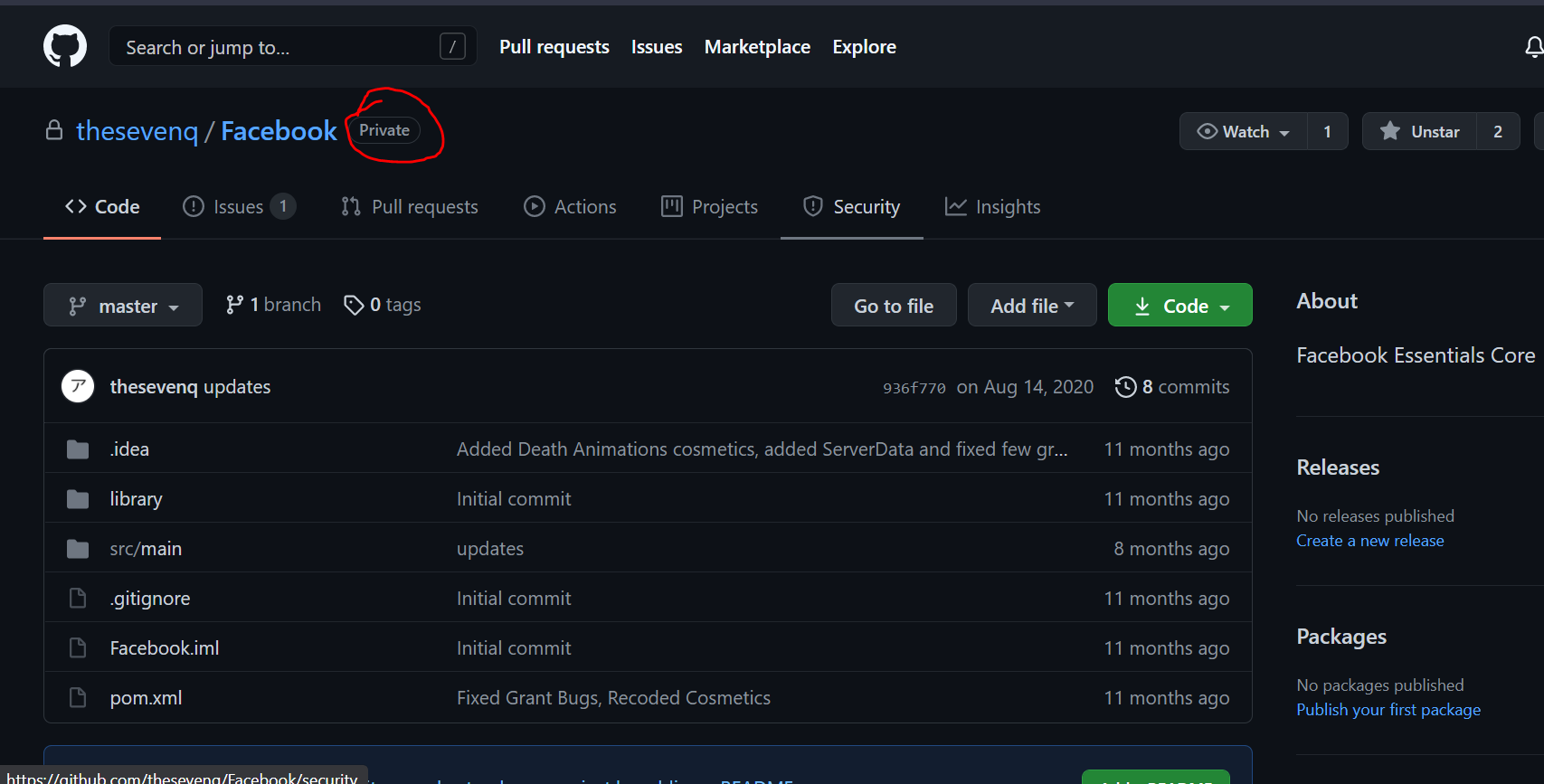View 1 branch list
The height and width of the screenshot is (784, 1544).
point(273,305)
